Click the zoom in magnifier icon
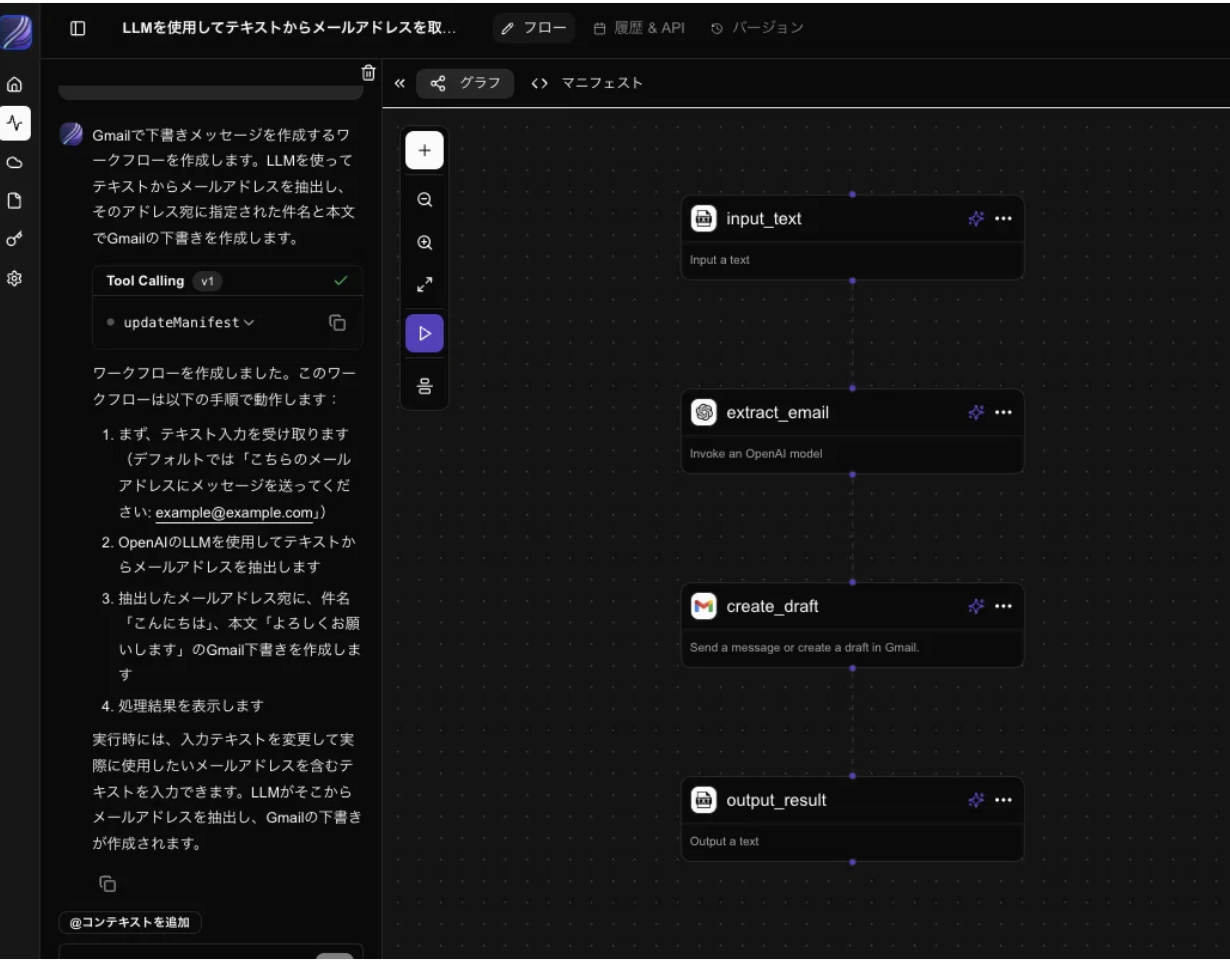Screen dimensions: 1230x960 pyautogui.click(x=424, y=242)
